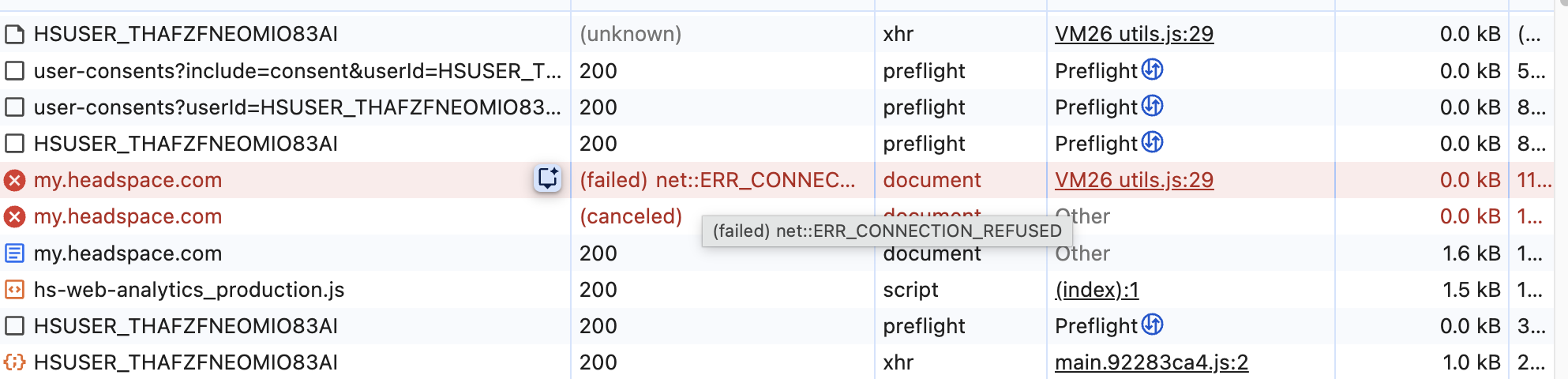Screen dimensions: 1568x379
Task: Click red error icon of canceled my.headspace.com request
Action: [14, 216]
